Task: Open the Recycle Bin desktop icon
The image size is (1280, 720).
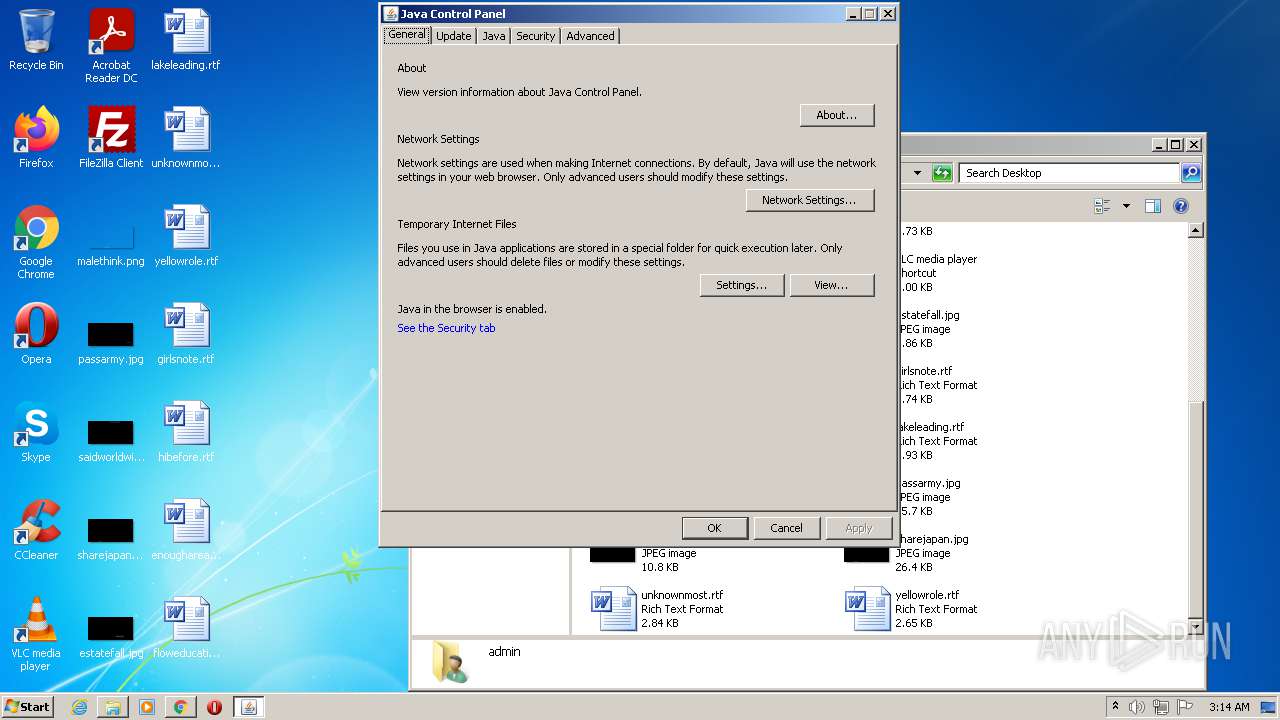Action: click(36, 40)
